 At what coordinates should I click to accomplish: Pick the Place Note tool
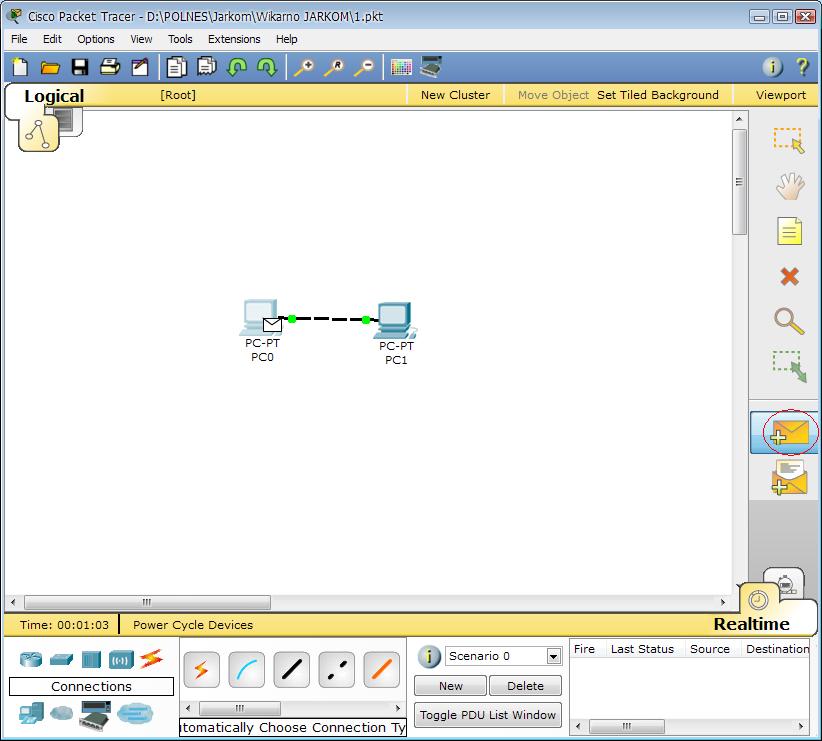(x=789, y=231)
